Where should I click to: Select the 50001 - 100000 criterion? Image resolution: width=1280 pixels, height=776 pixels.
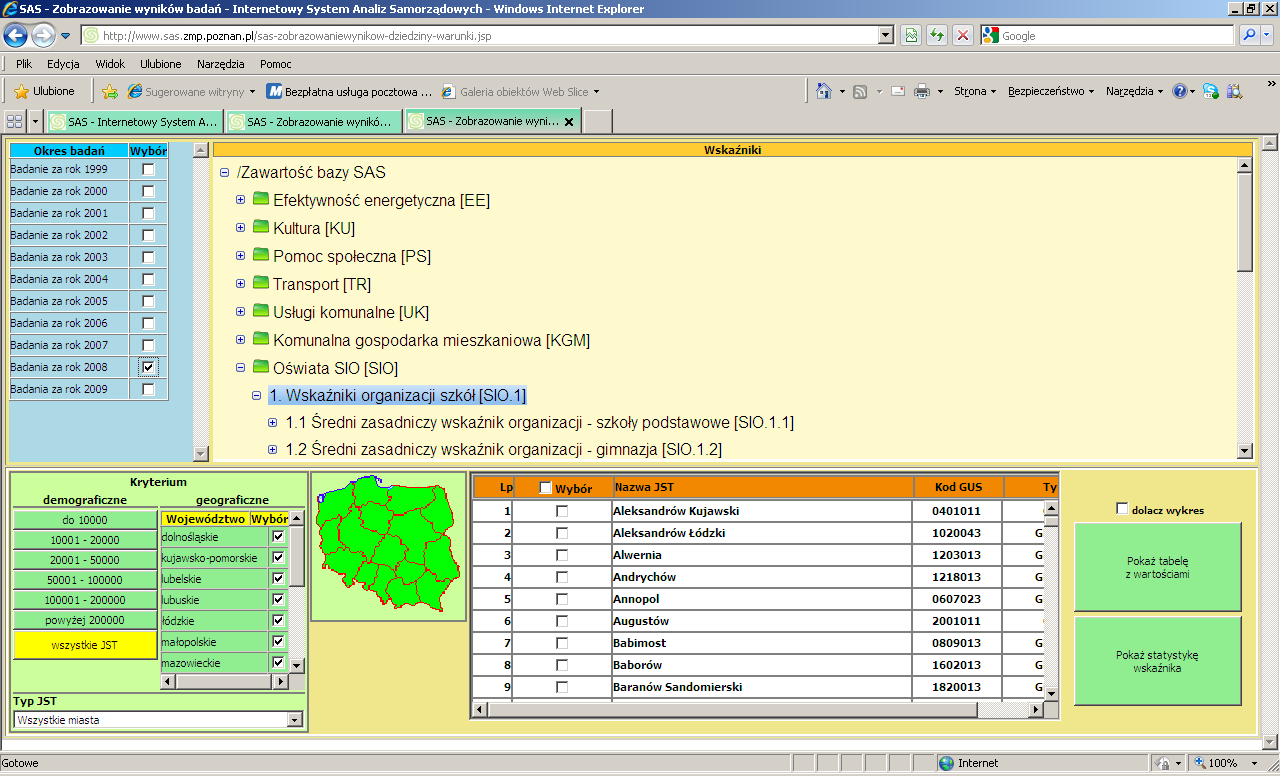click(x=85, y=580)
